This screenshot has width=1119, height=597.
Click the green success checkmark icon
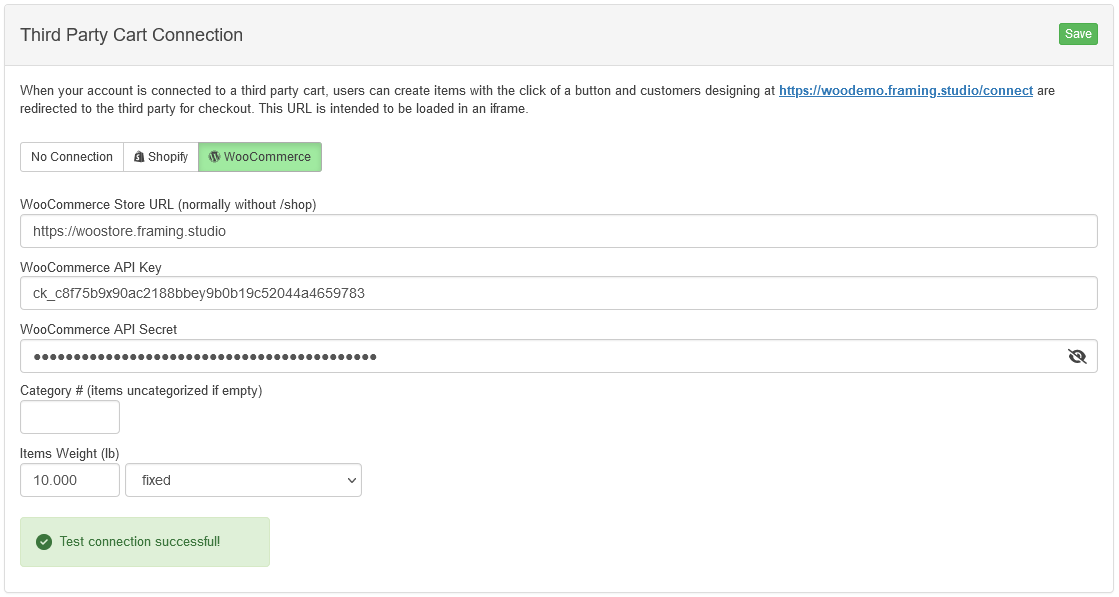44,542
